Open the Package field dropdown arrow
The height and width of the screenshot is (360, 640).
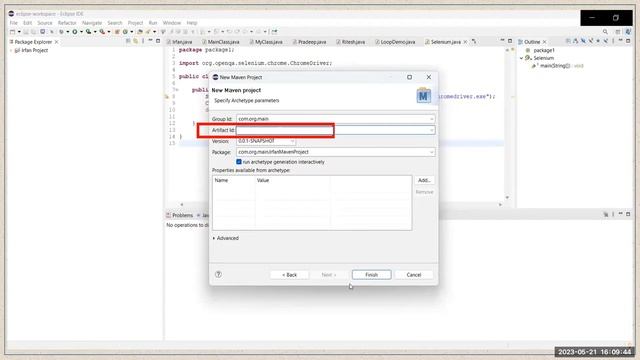(x=431, y=152)
